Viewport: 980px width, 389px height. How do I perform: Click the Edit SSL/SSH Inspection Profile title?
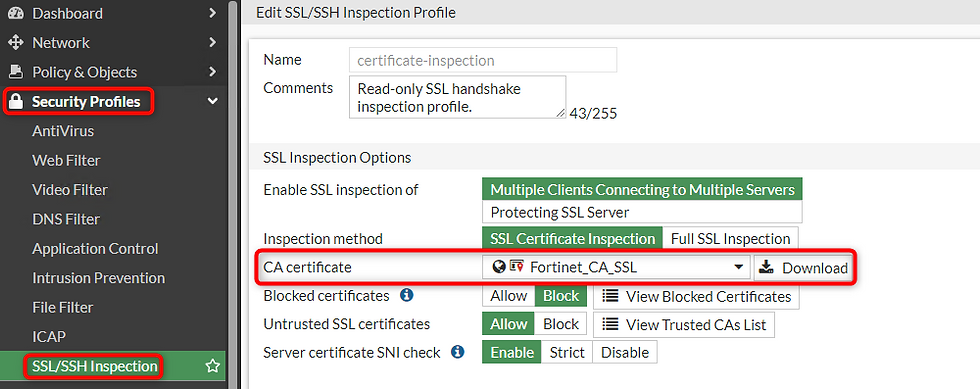(356, 12)
